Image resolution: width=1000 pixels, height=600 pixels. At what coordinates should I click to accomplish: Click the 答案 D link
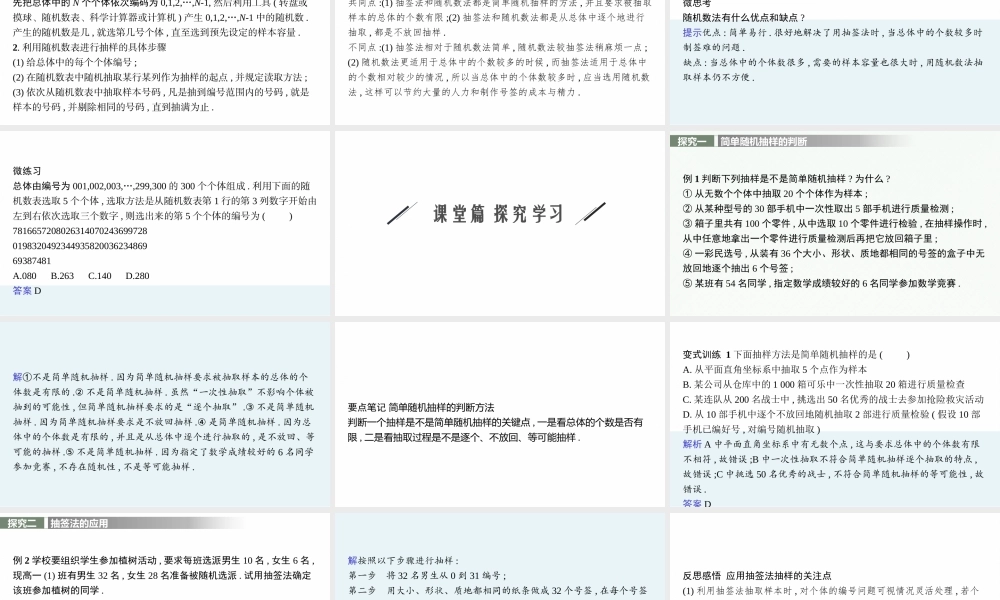tap(25, 290)
